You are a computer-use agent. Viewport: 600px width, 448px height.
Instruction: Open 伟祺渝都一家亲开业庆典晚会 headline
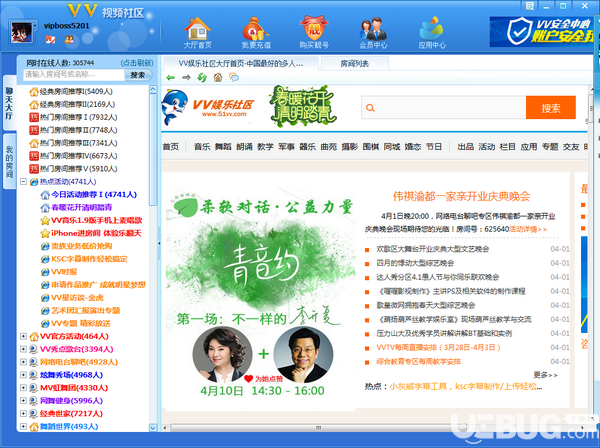461,196
